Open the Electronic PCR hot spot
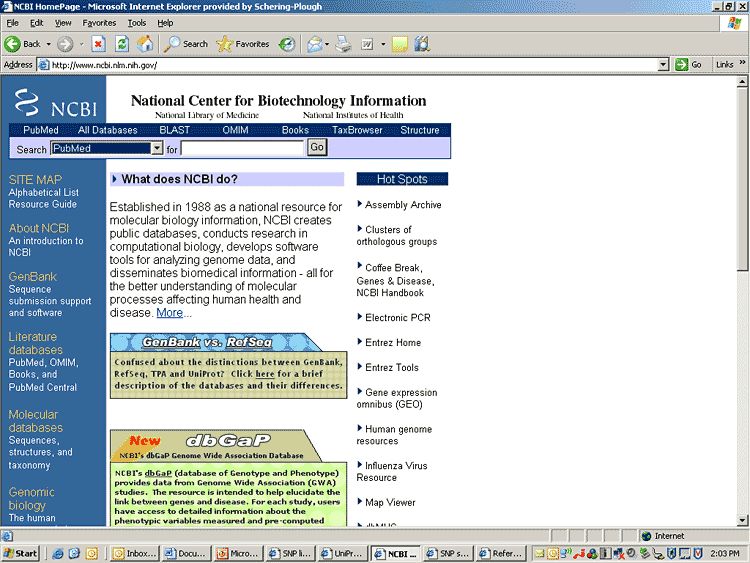The height and width of the screenshot is (563, 750). point(397,318)
